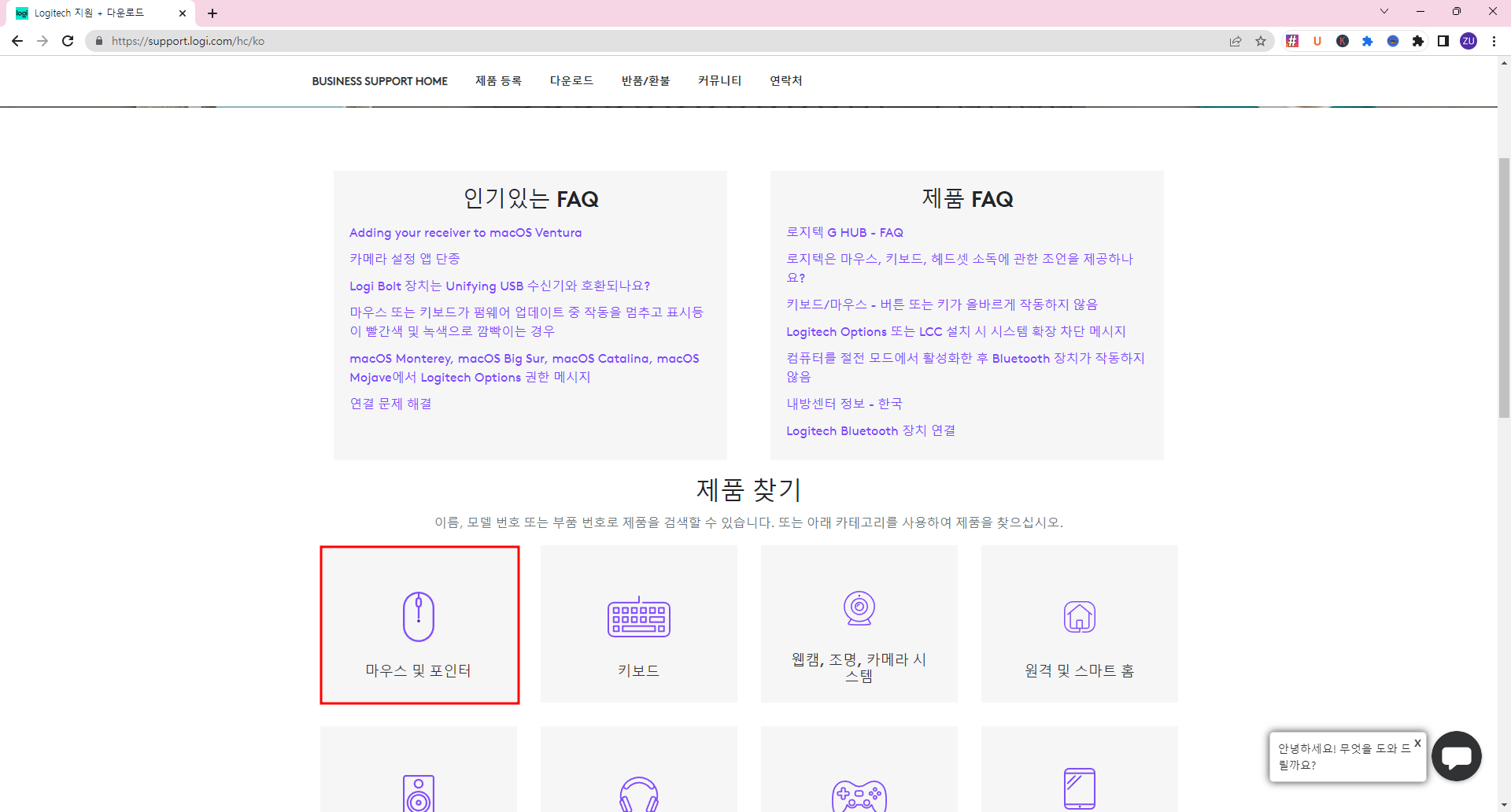Open the 연결 문제 해결 link
Screen dimensions: 1511x812
click(x=390, y=404)
